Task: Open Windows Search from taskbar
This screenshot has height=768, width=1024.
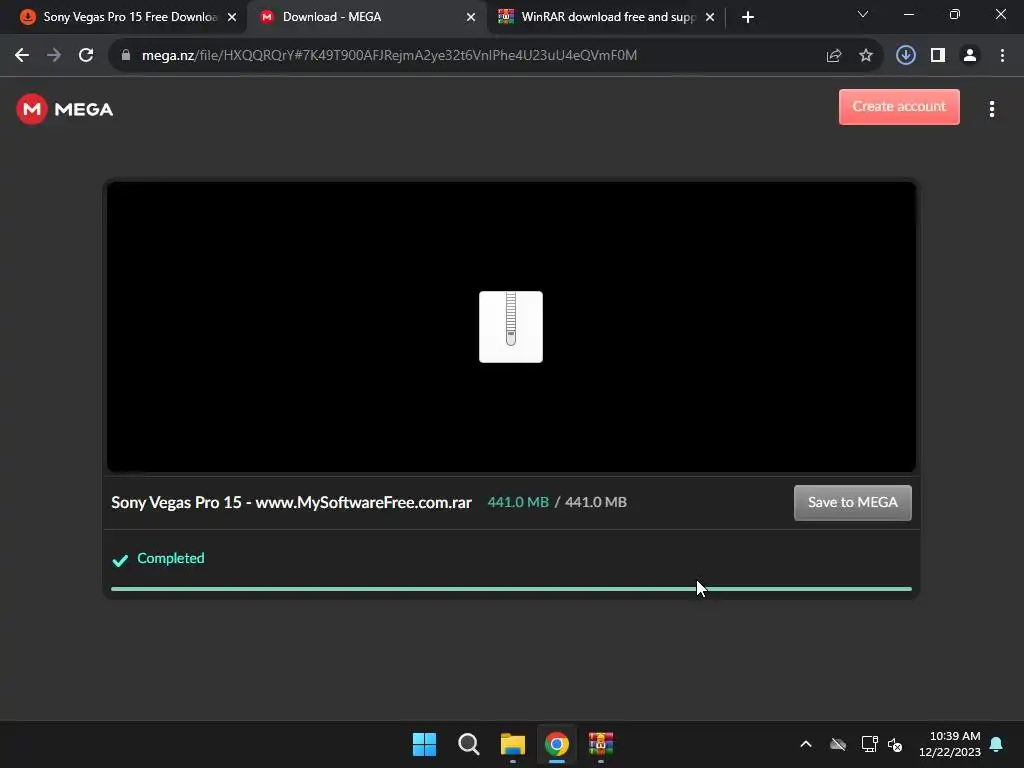Action: coord(468,744)
